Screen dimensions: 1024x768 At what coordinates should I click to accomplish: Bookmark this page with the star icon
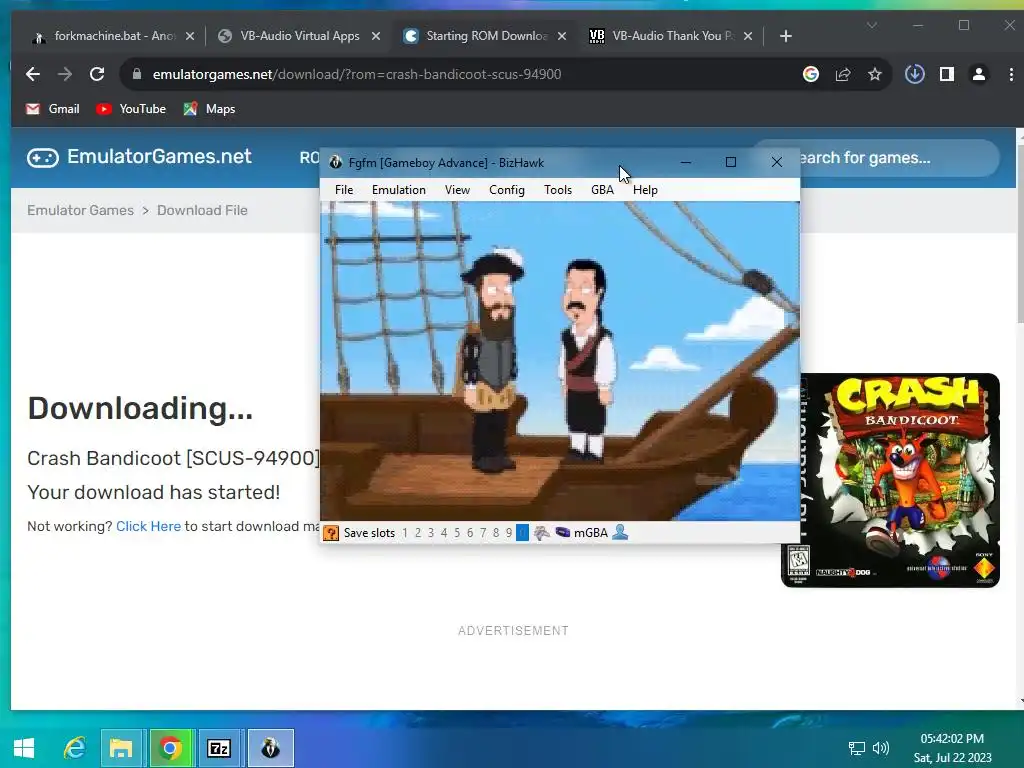point(874,74)
